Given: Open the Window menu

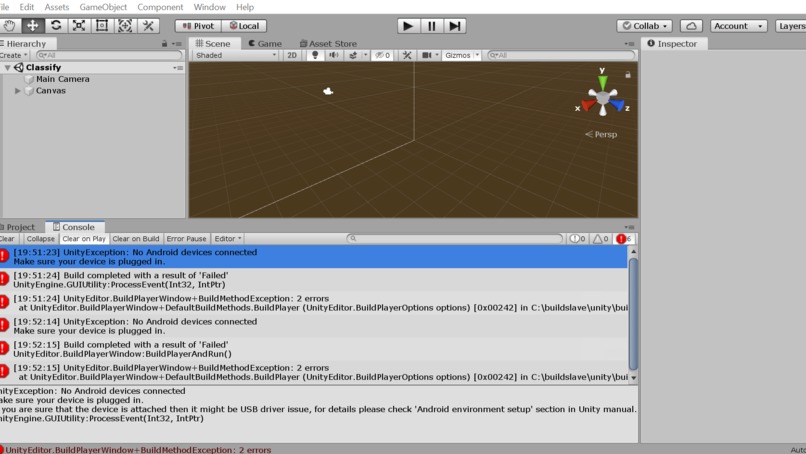Looking at the screenshot, I should tap(209, 7).
